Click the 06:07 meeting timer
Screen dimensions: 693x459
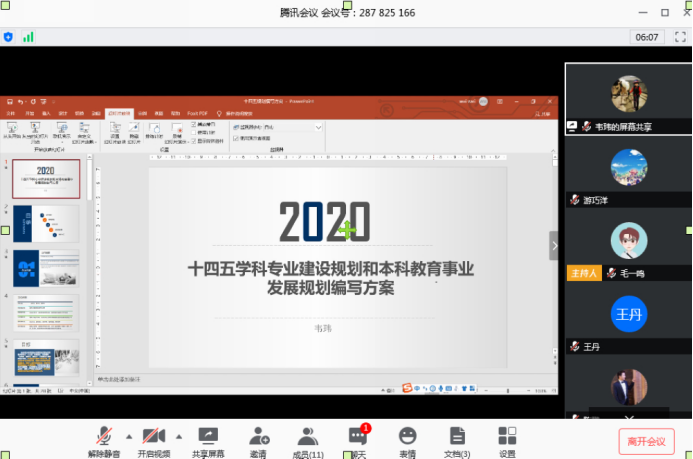click(x=647, y=37)
